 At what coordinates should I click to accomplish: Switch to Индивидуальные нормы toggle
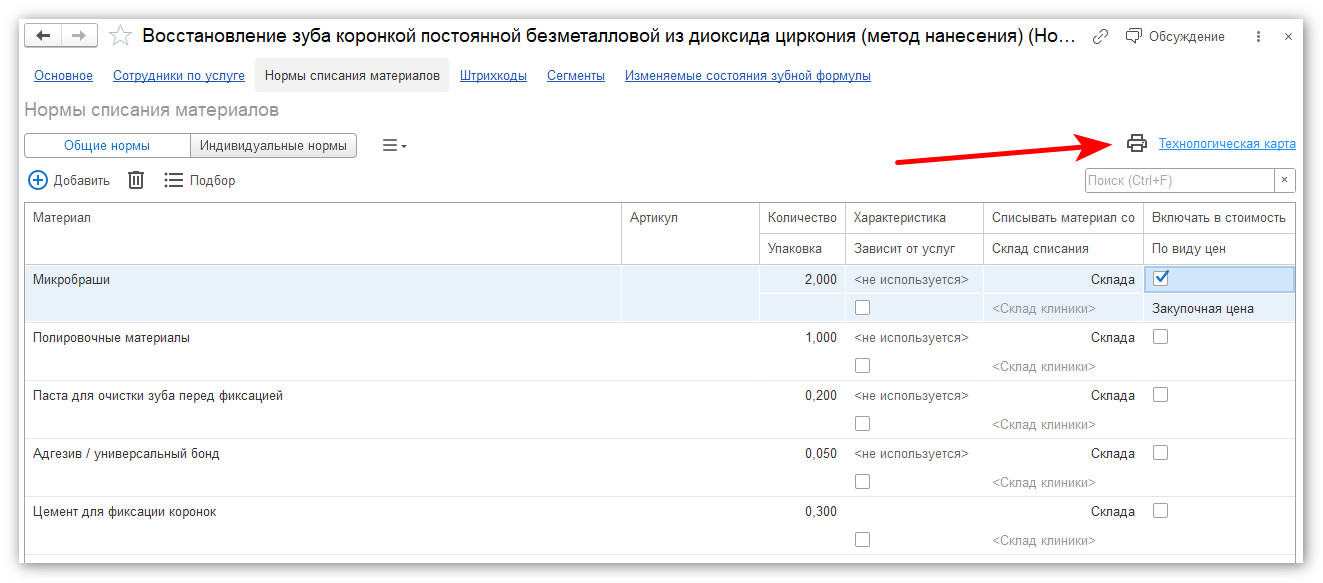pos(273,146)
